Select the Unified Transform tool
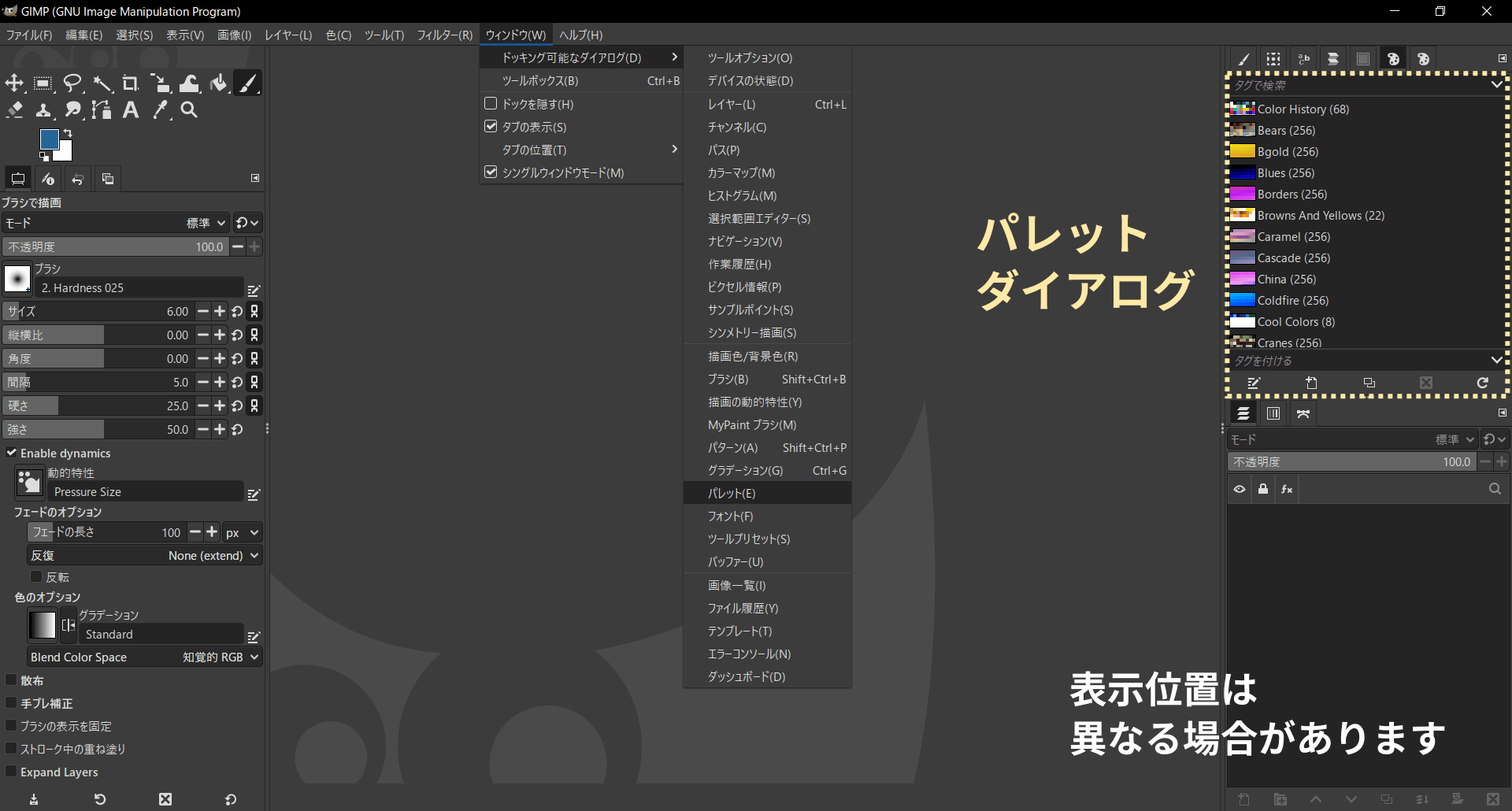 [x=160, y=83]
